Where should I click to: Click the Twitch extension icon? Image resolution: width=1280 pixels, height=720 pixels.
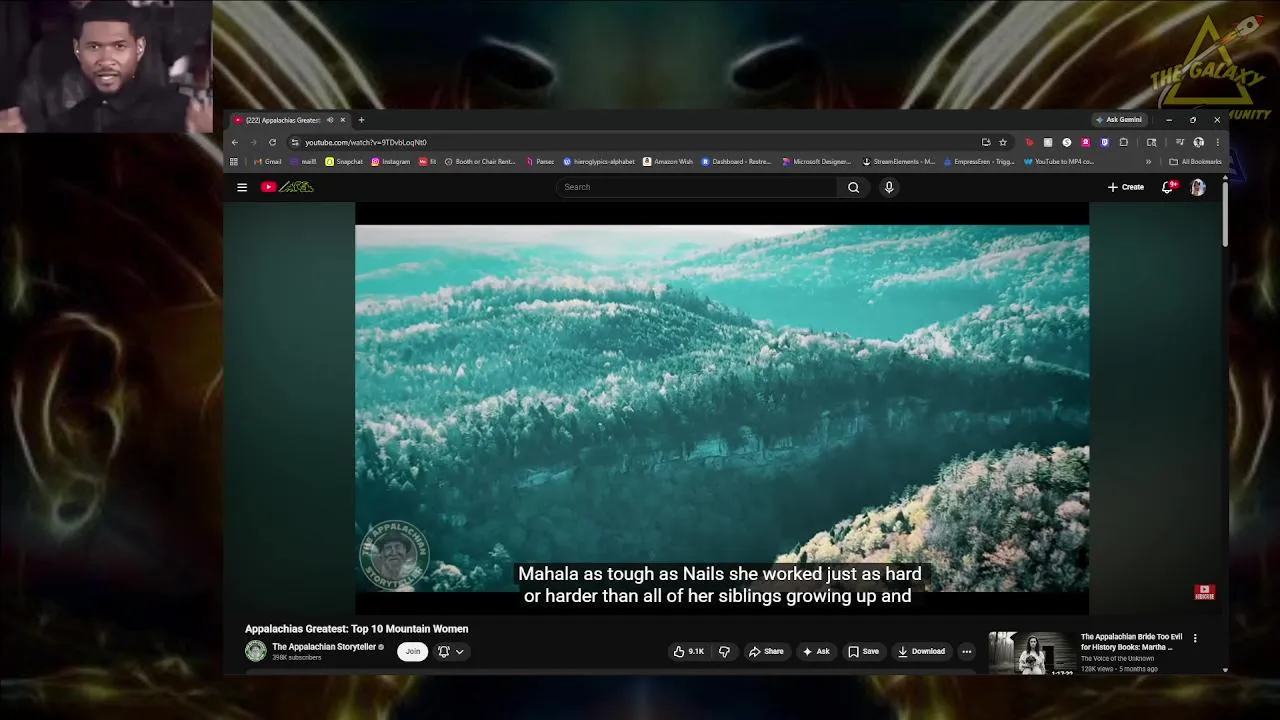tap(1104, 142)
